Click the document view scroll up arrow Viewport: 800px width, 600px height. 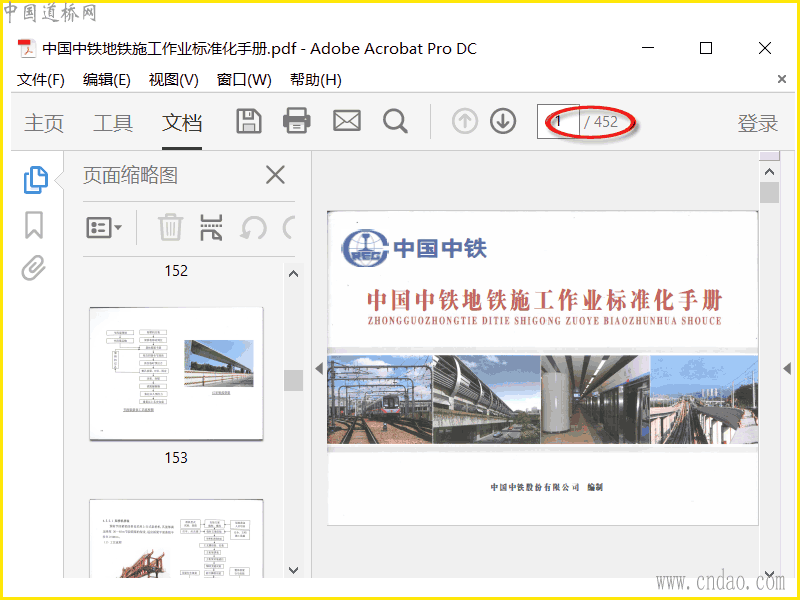[x=769, y=172]
